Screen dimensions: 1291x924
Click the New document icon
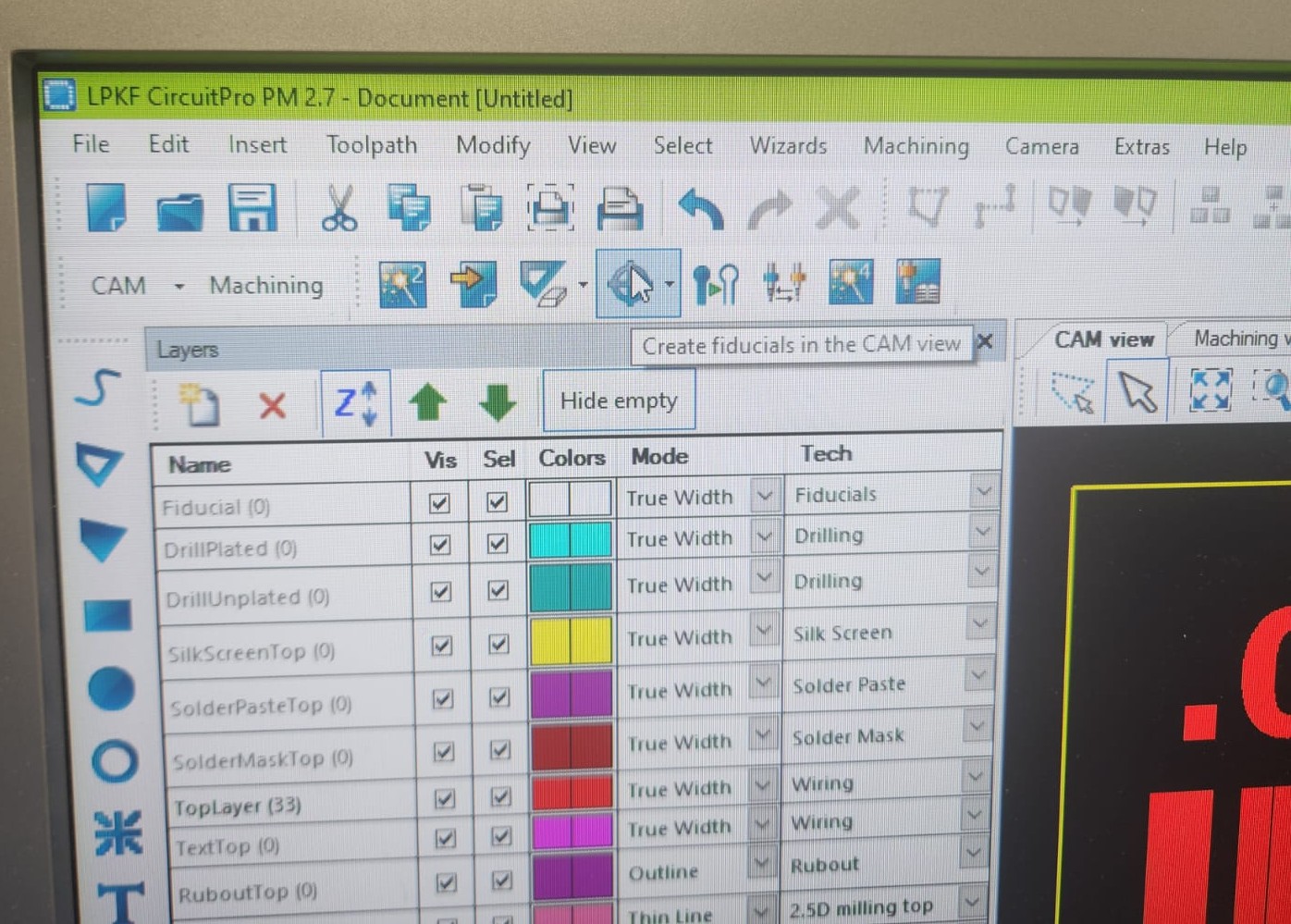click(x=106, y=207)
